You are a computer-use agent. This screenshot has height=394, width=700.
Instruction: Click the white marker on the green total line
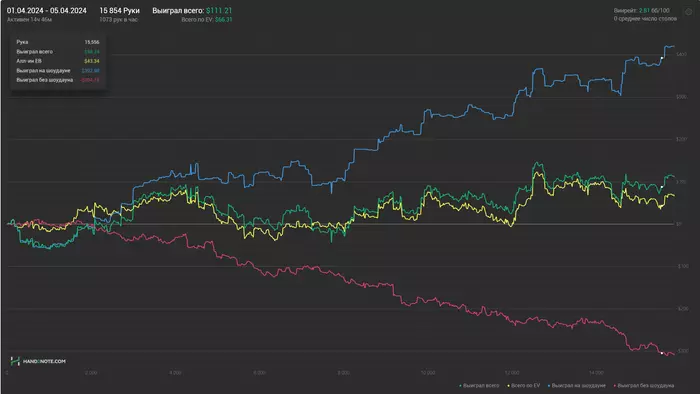coord(662,187)
